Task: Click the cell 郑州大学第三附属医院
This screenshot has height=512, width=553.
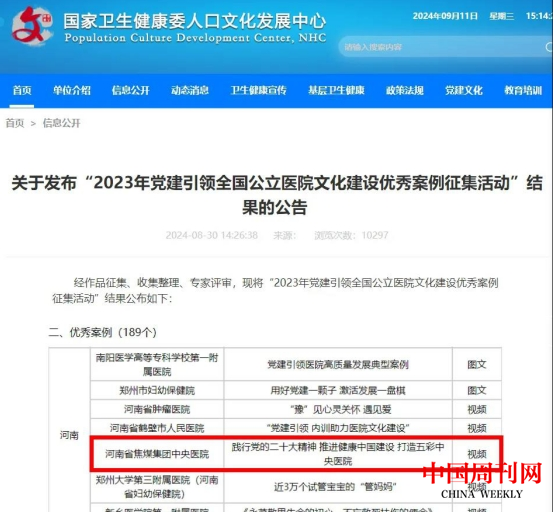Action: point(157,487)
